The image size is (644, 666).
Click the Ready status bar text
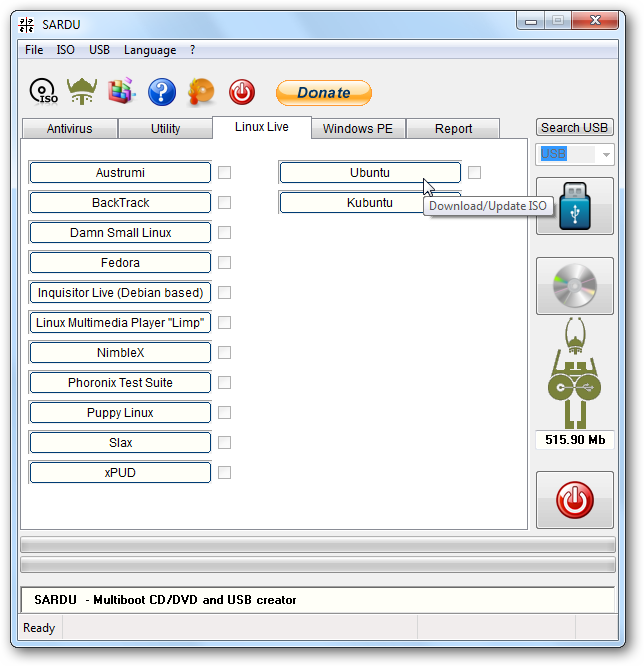click(x=39, y=628)
